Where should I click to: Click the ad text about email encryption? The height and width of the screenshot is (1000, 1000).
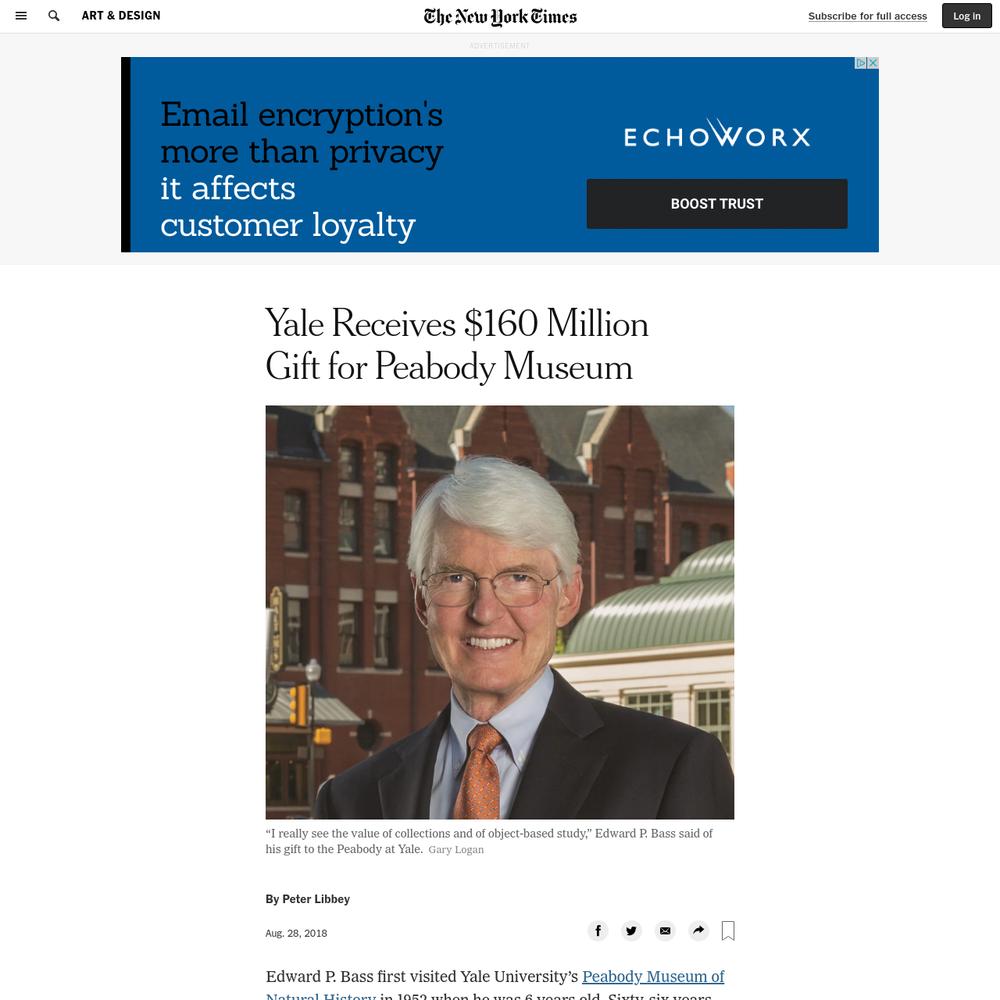click(x=302, y=170)
